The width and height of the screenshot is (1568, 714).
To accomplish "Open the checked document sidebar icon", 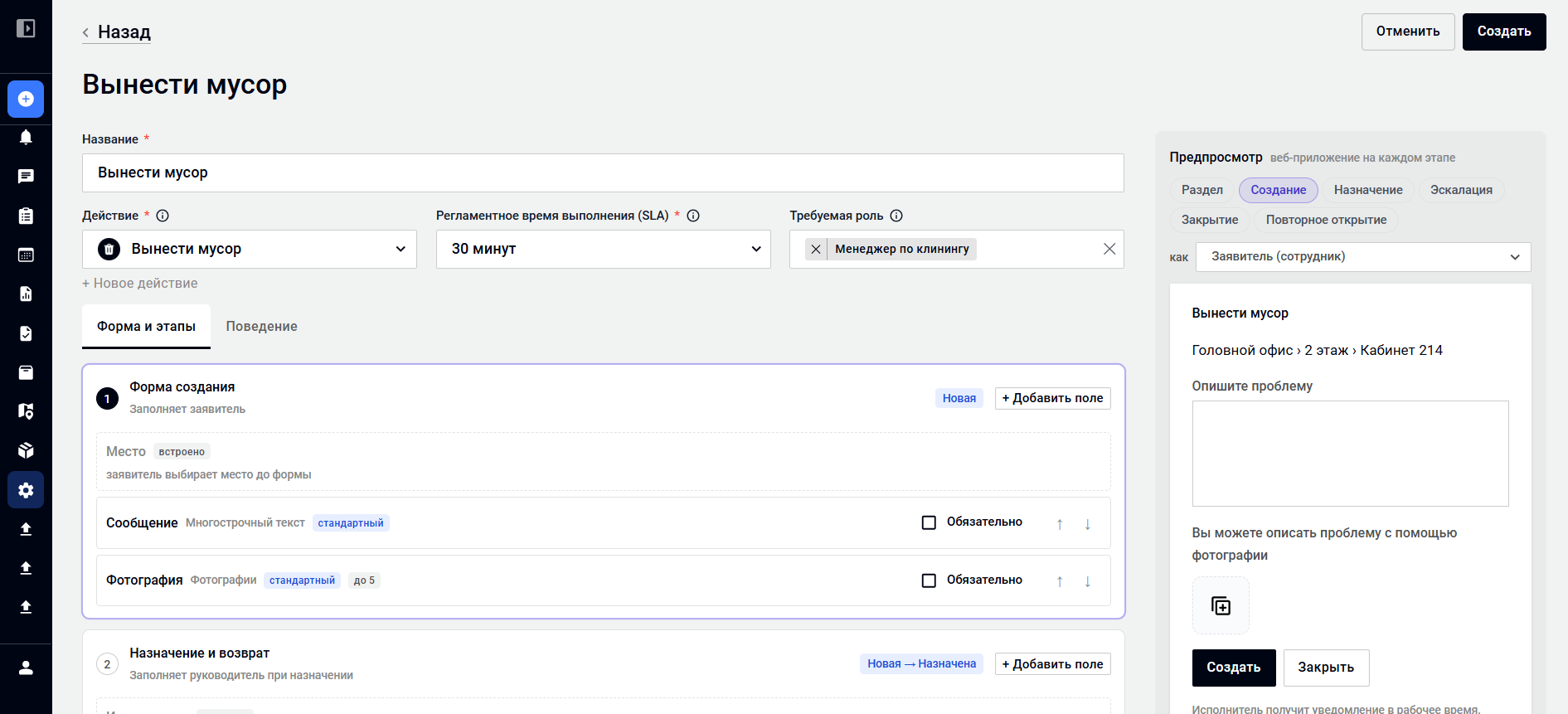I will pos(26,333).
